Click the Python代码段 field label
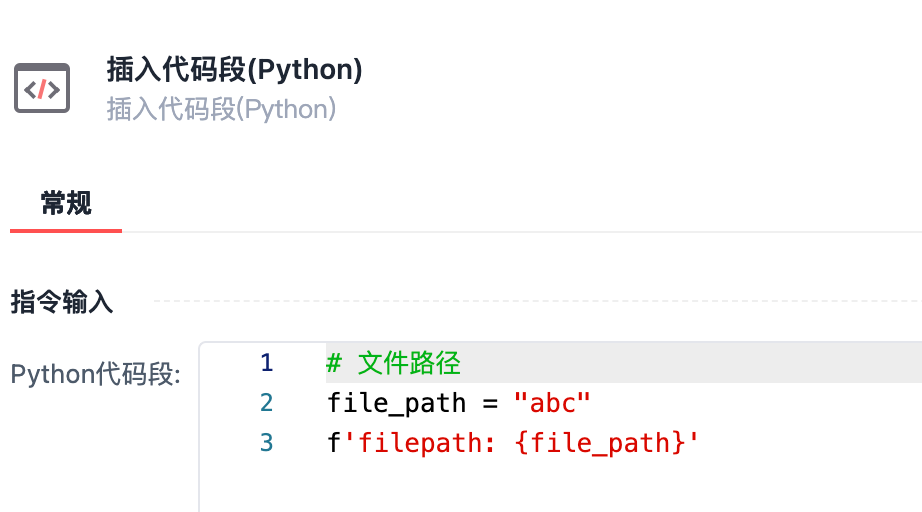This screenshot has height=512, width=922. point(95,375)
